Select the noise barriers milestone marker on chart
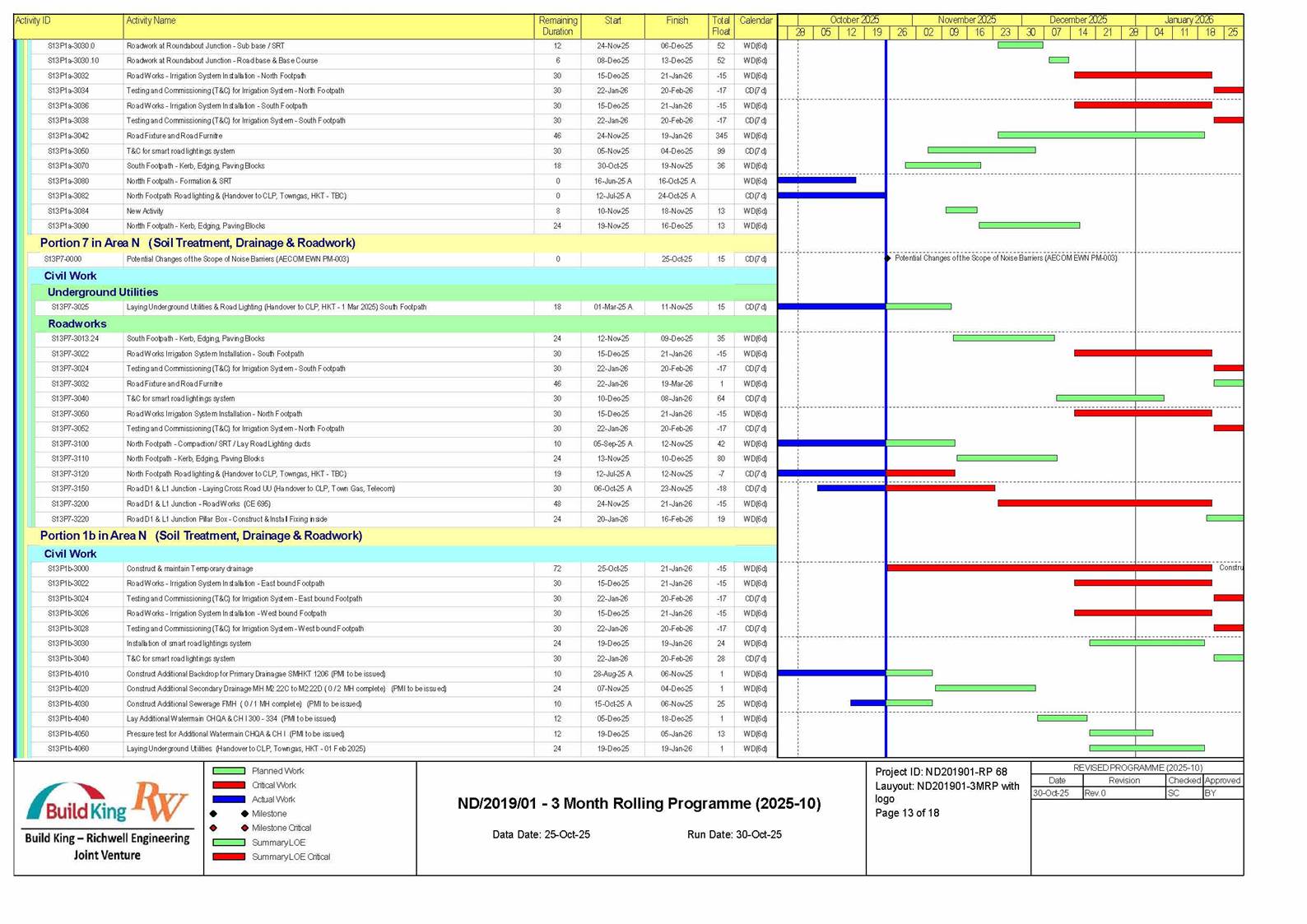The height and width of the screenshot is (924, 1307). pos(887,258)
